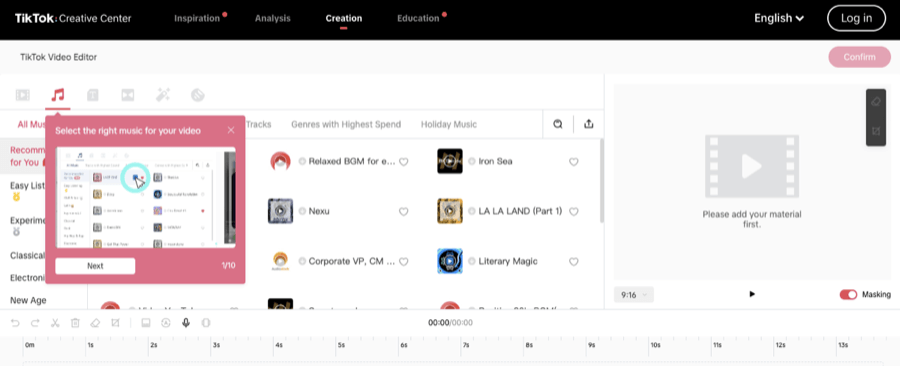Click the music search icon

pos(557,124)
